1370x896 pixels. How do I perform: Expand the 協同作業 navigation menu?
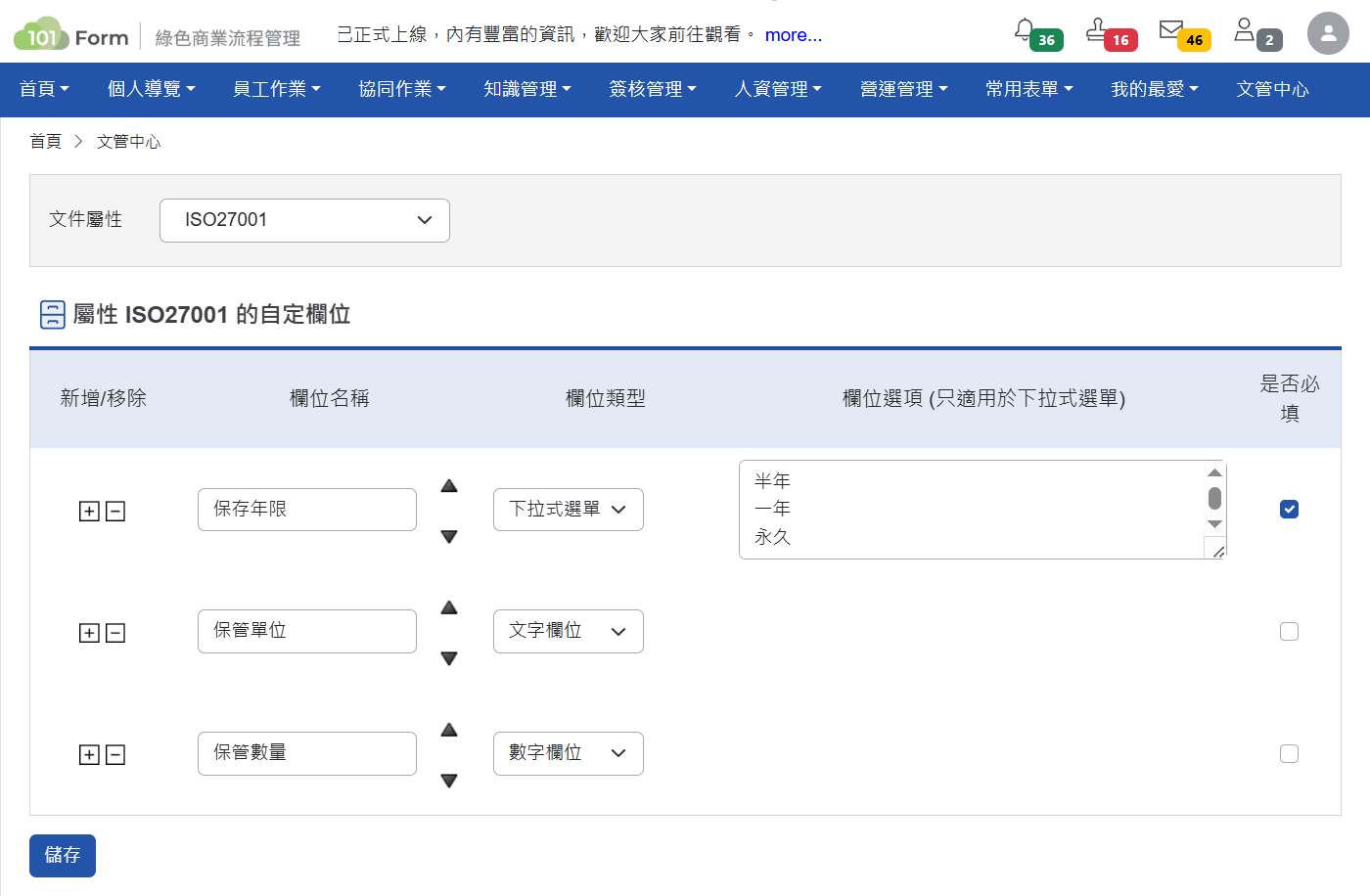[402, 89]
